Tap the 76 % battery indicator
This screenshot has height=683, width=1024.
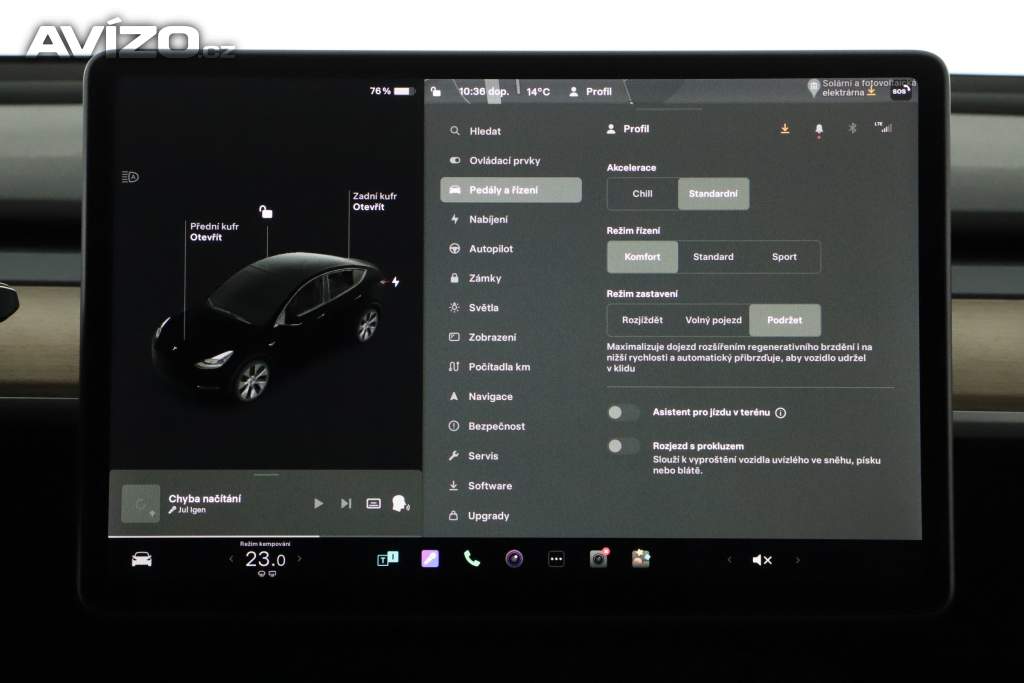point(391,91)
